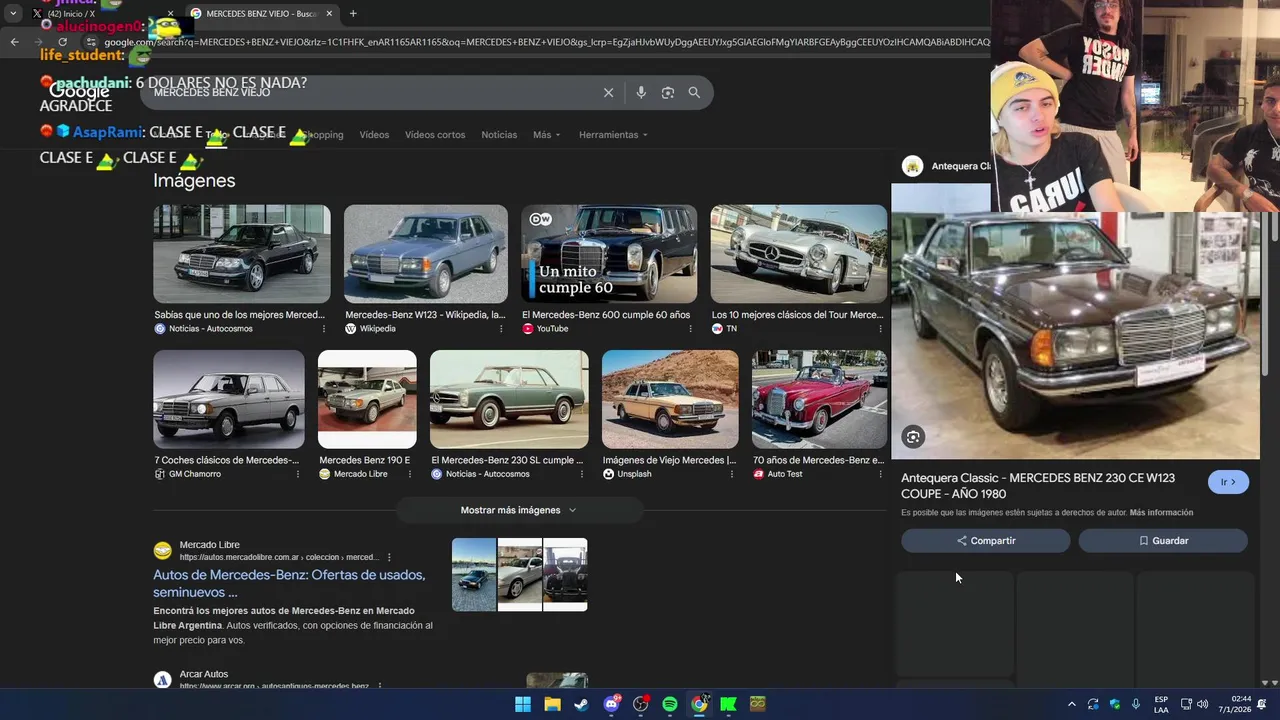The width and height of the screenshot is (1280, 720).
Task: Open a new browser tab
Action: tap(353, 14)
